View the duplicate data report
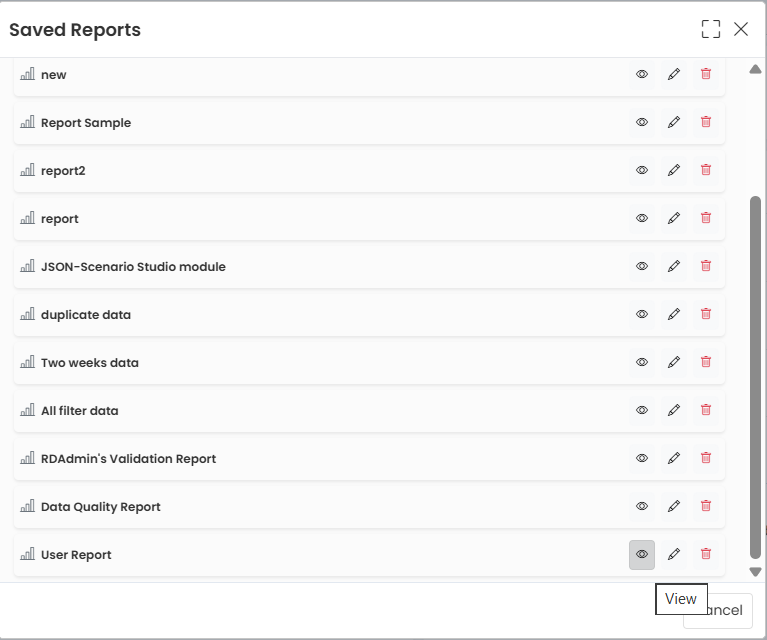The height and width of the screenshot is (640, 767). [642, 314]
